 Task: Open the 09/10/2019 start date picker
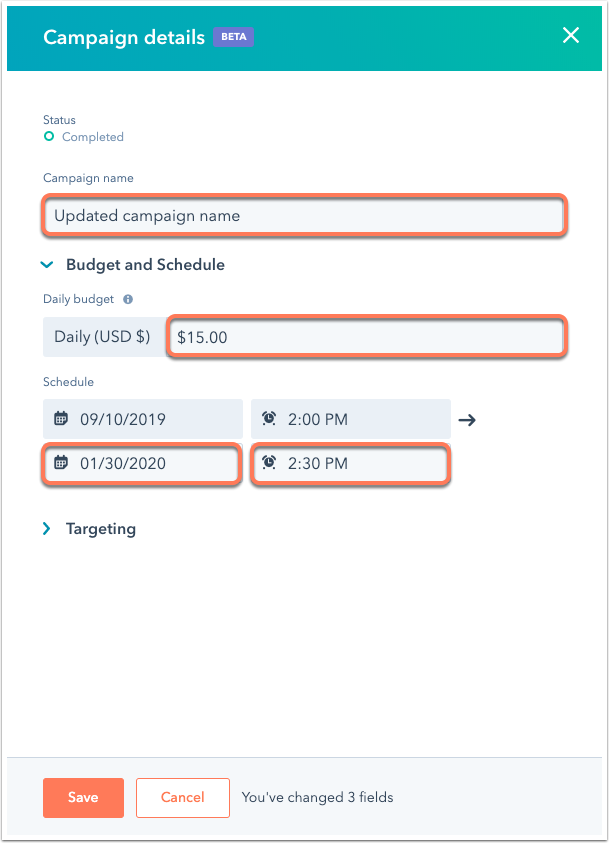[x=143, y=419]
